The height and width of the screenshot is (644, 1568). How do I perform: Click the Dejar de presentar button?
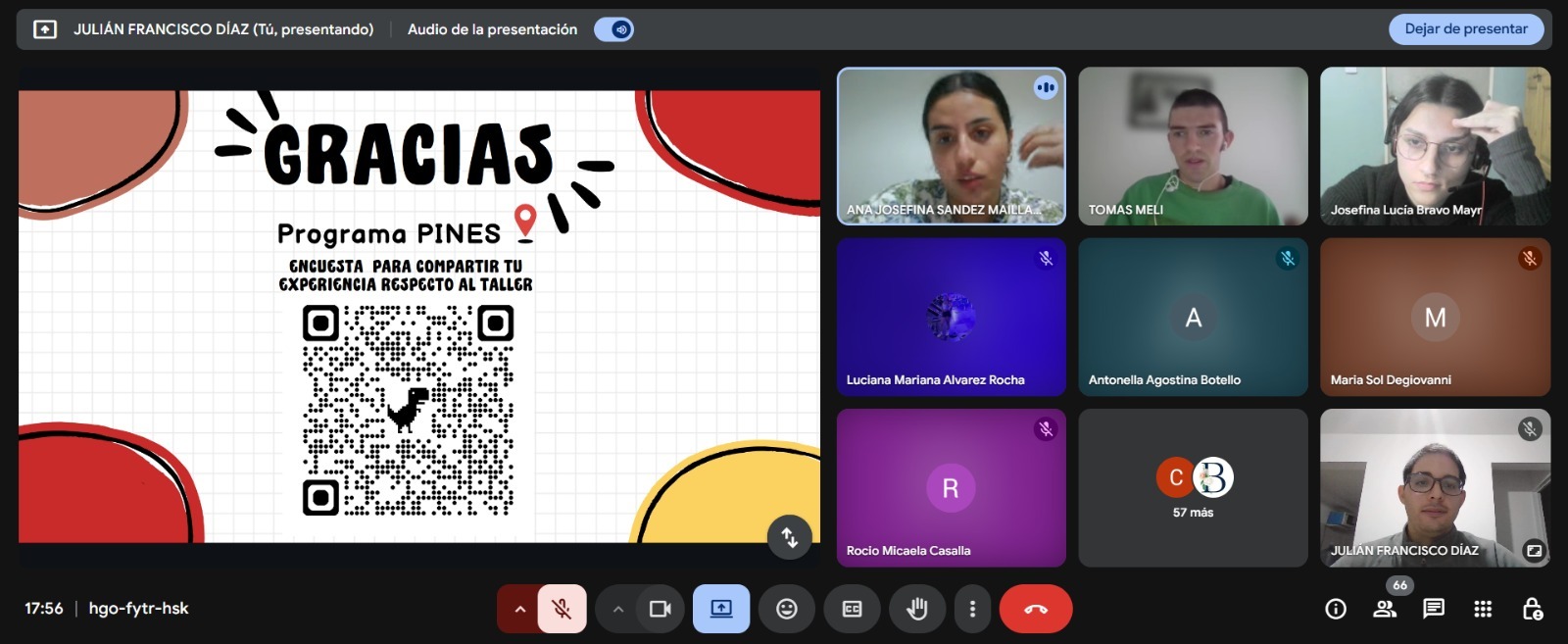click(1465, 29)
